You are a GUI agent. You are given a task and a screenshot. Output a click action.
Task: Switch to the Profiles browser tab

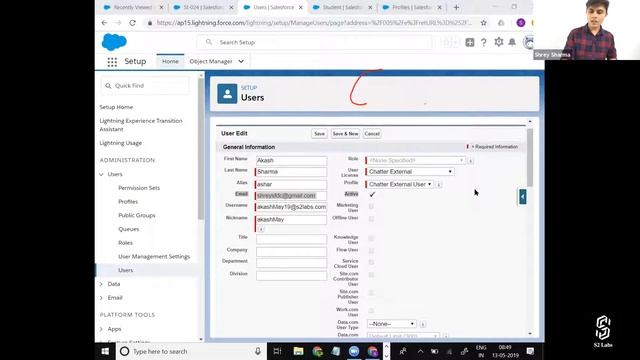(x=411, y=7)
